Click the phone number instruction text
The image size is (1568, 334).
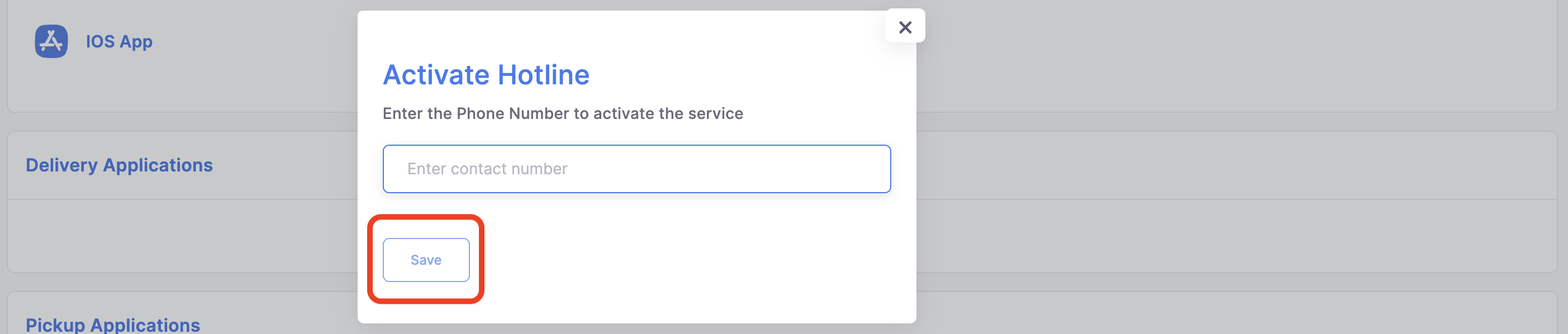pos(562,114)
